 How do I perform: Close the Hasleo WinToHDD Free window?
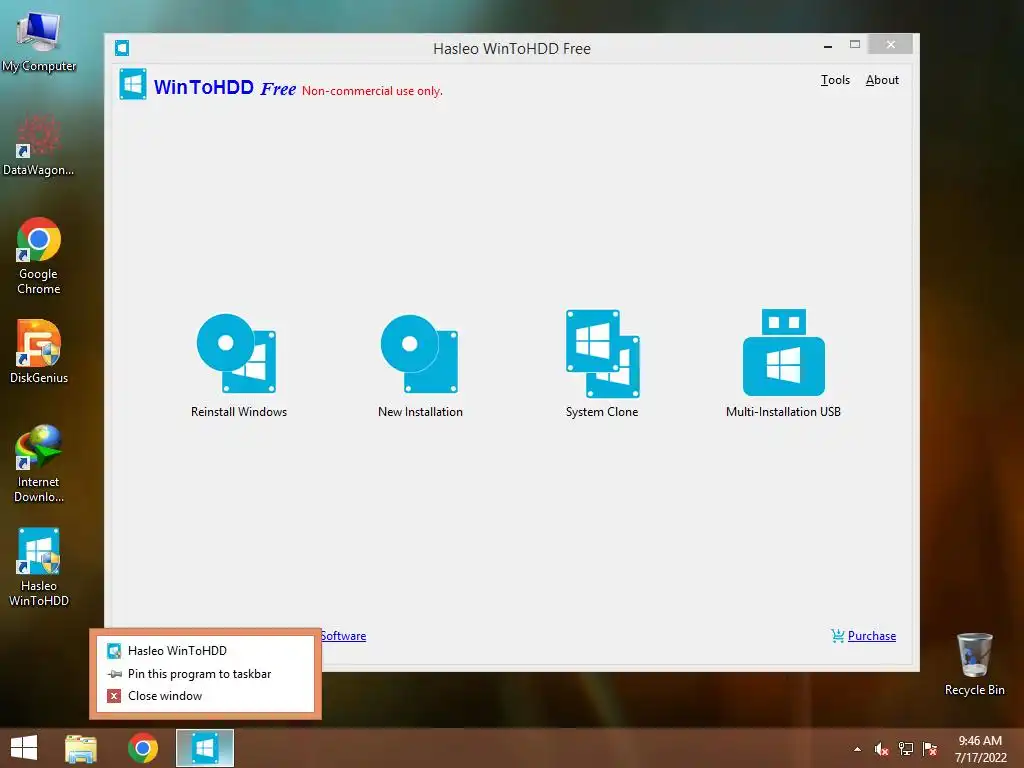(x=891, y=44)
